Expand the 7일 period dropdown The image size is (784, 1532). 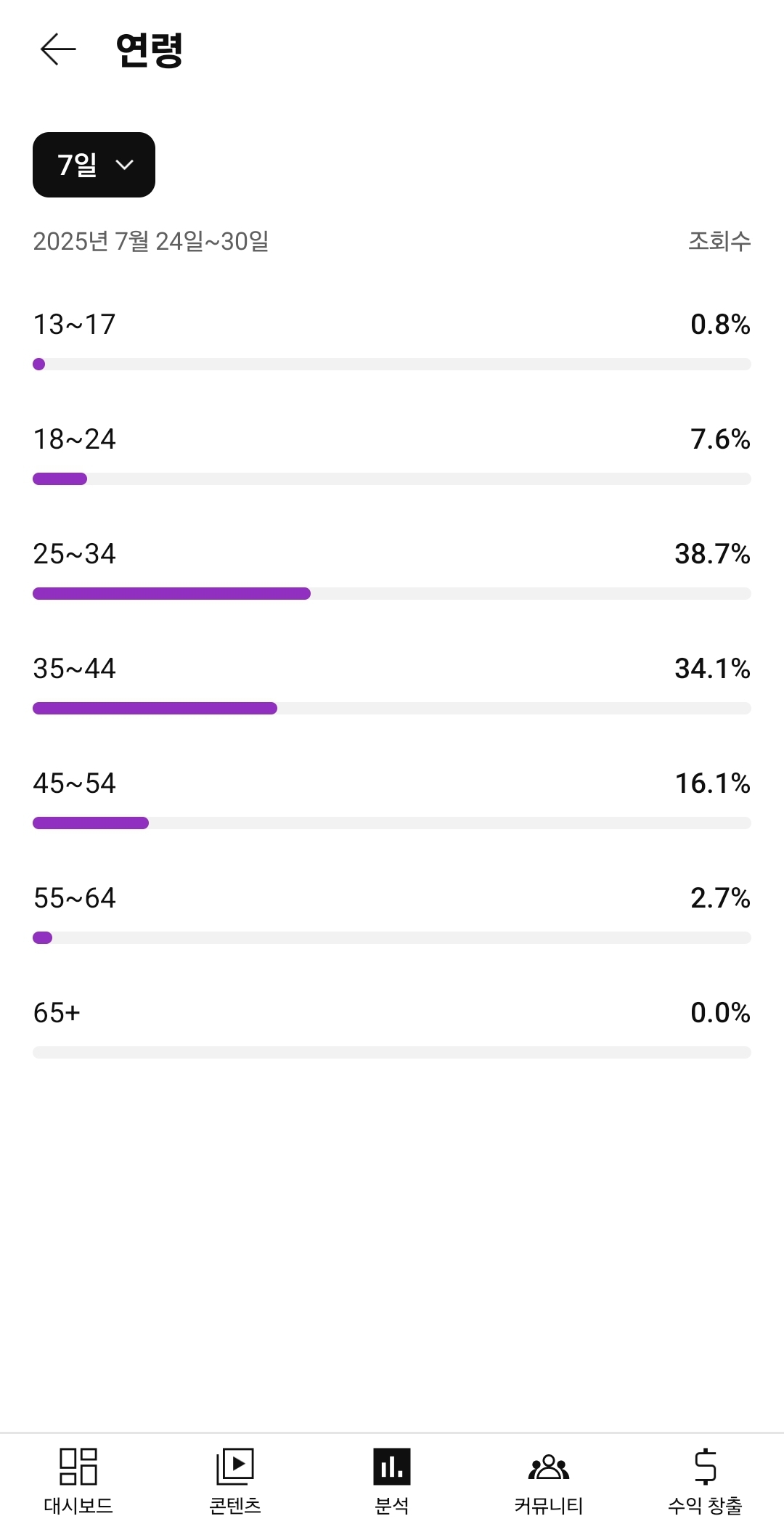tap(94, 165)
